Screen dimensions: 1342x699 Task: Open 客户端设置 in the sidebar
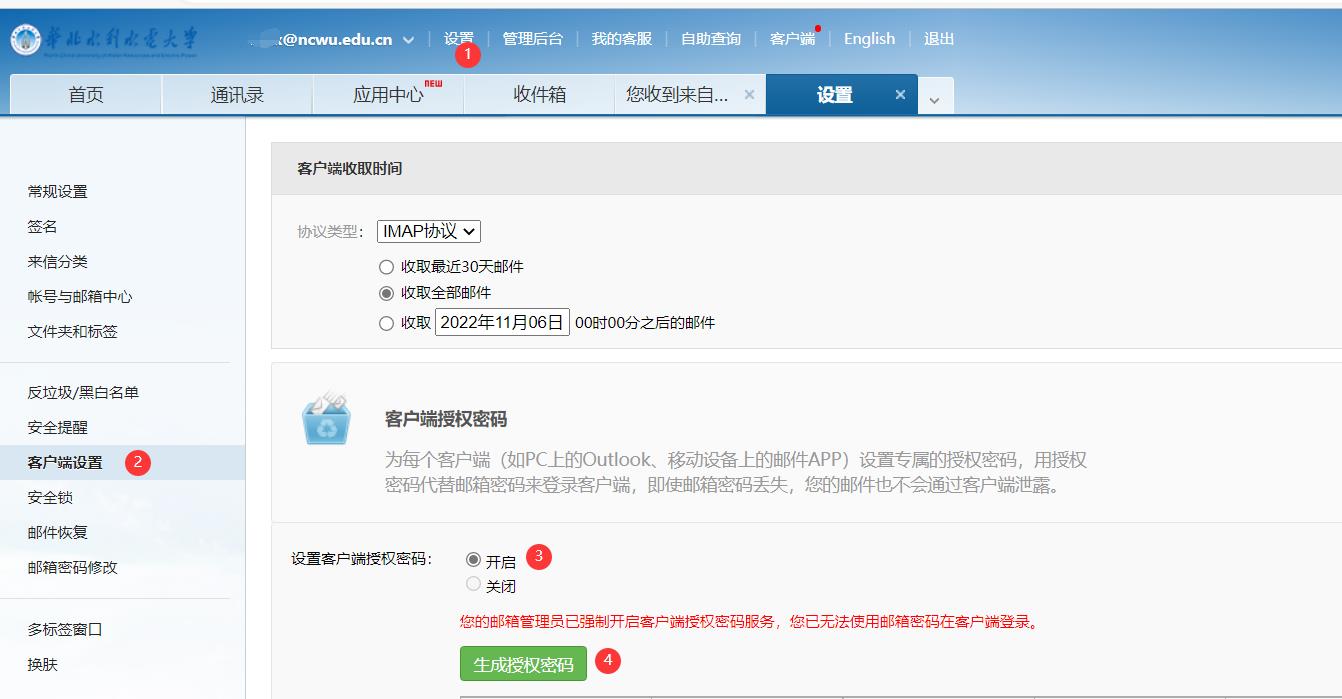tap(65, 462)
